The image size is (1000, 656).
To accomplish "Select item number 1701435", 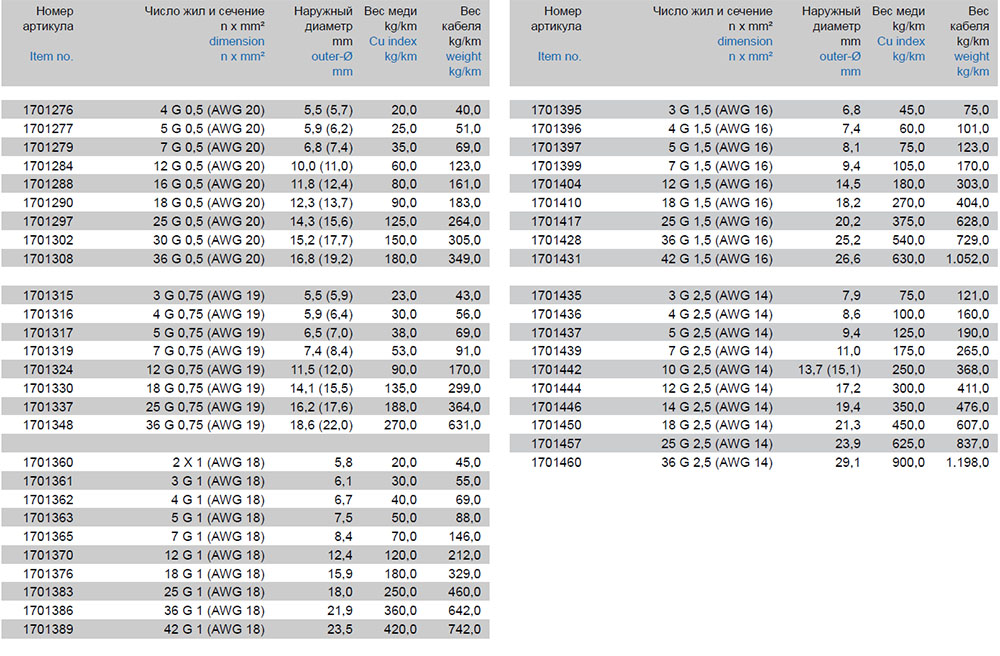I will click(x=557, y=295).
